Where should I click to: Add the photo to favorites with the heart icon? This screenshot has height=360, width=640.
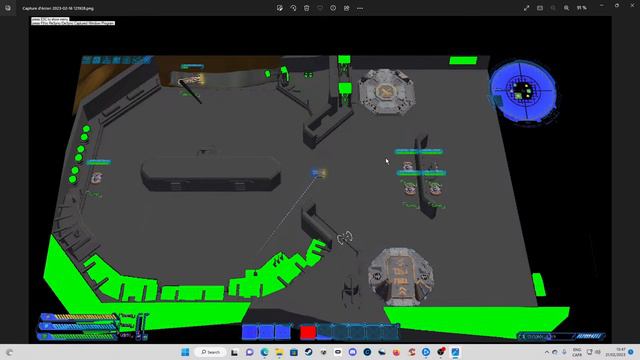(x=320, y=8)
